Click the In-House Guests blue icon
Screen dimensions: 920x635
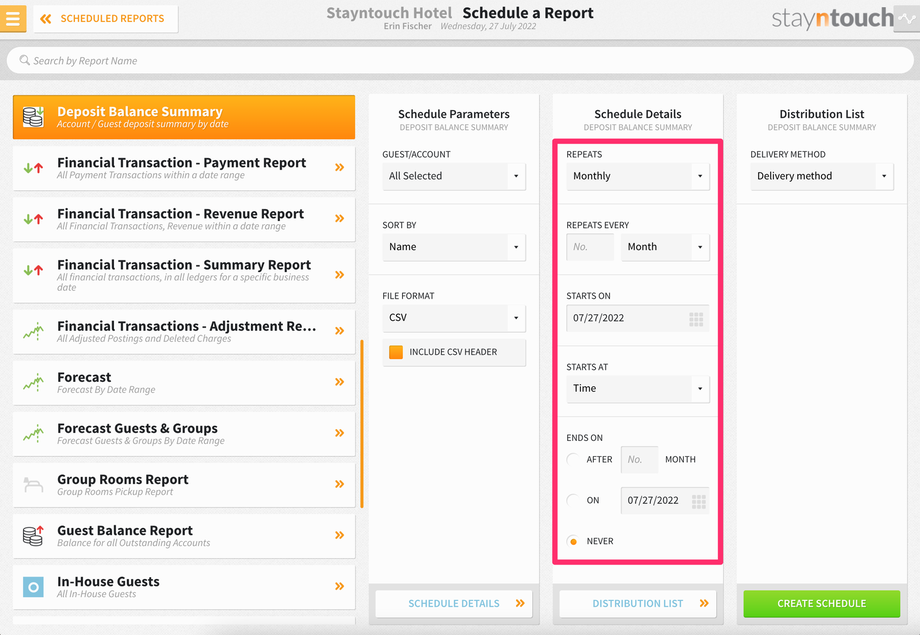click(33, 586)
